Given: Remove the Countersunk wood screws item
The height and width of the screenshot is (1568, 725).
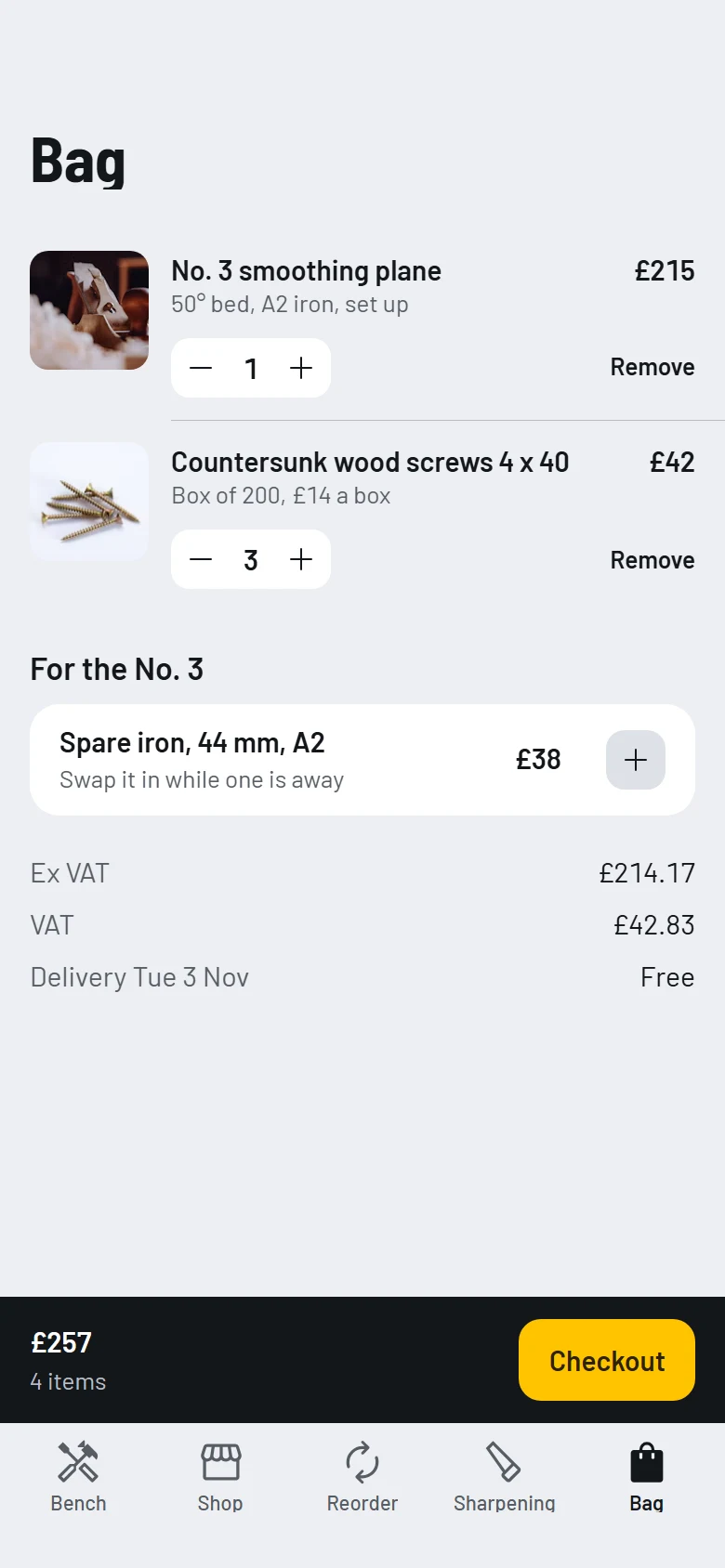Looking at the screenshot, I should [652, 560].
